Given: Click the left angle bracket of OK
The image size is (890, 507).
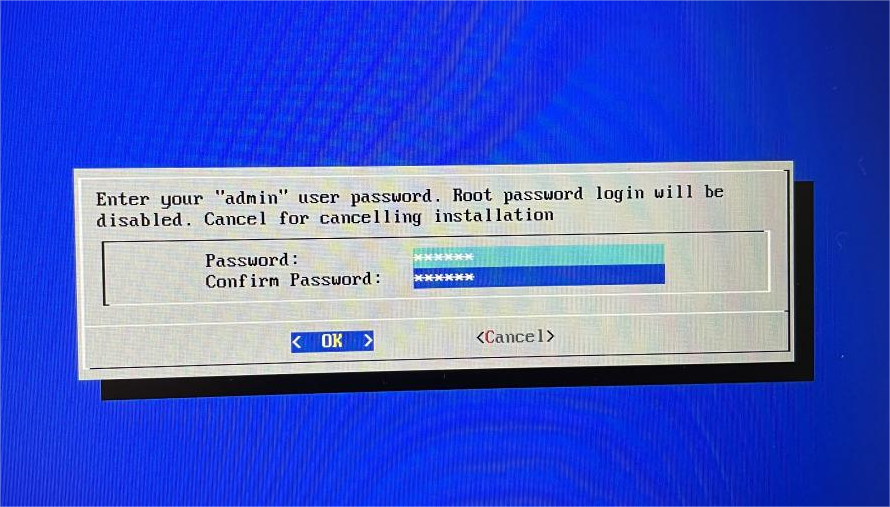Looking at the screenshot, I should point(296,342).
